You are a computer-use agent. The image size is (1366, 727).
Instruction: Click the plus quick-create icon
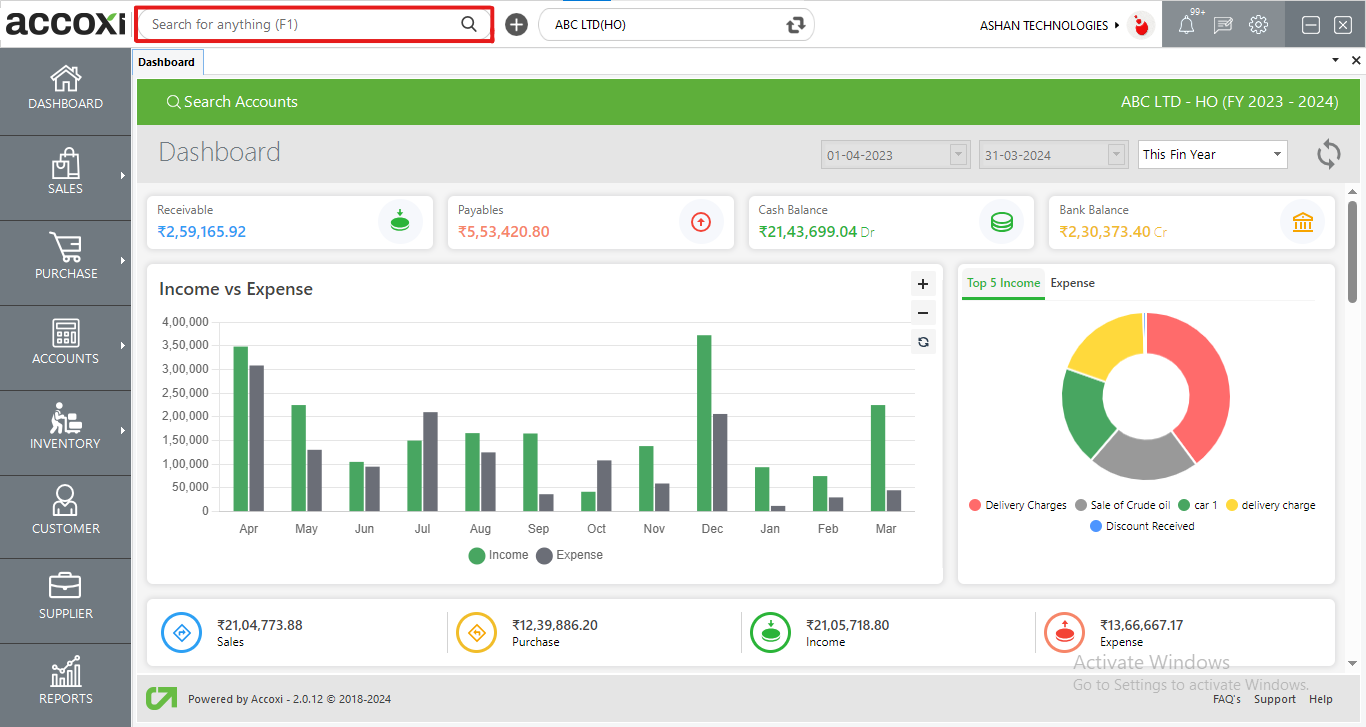tap(516, 25)
